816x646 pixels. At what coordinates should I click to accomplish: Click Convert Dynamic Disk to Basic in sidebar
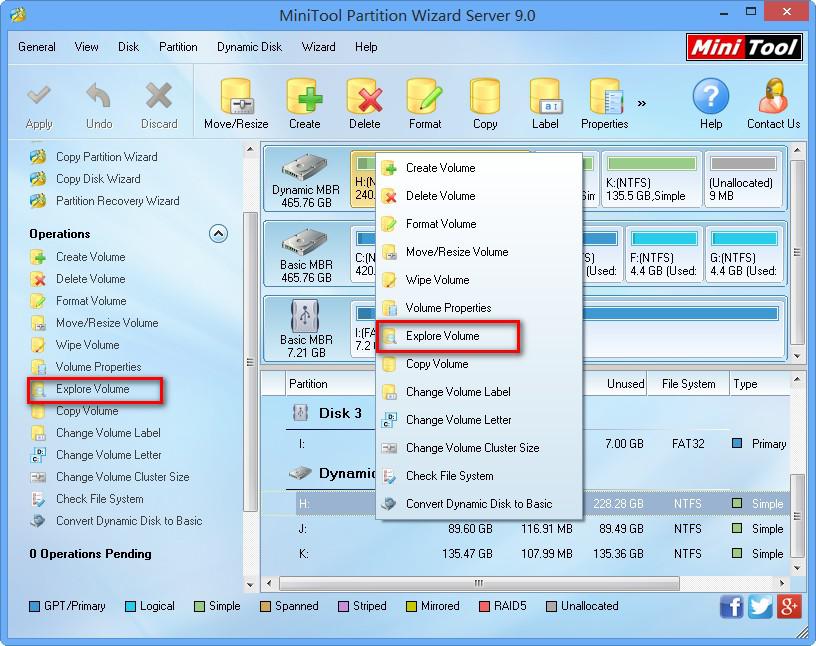click(129, 521)
